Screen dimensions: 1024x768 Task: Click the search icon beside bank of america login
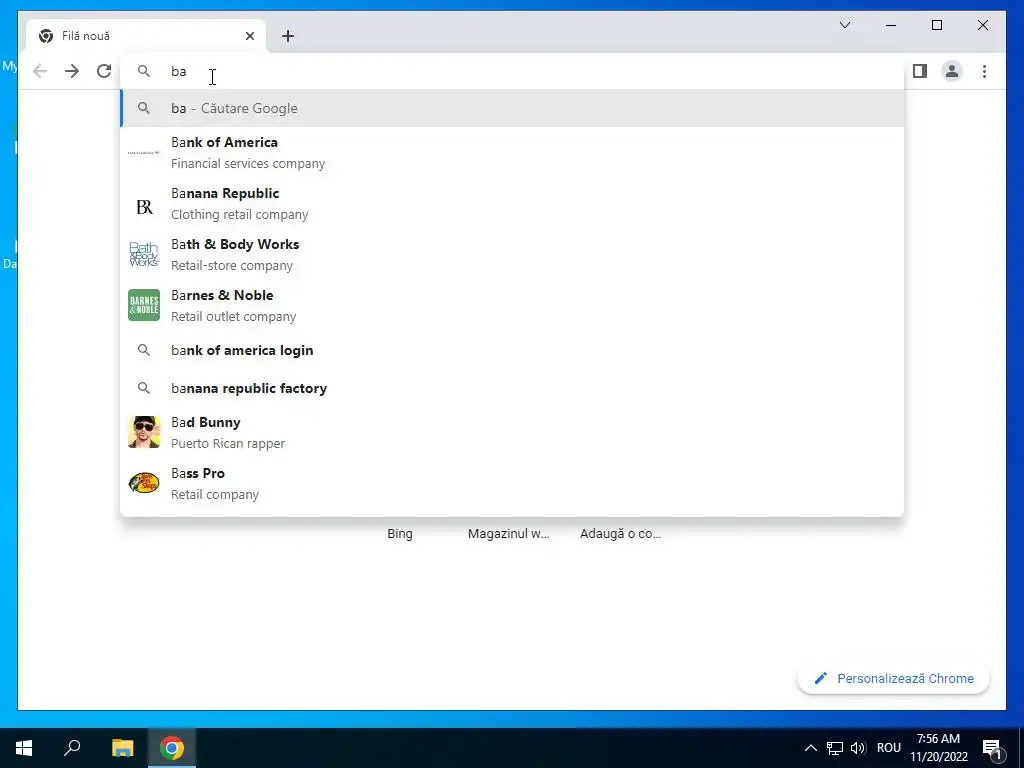(x=144, y=350)
